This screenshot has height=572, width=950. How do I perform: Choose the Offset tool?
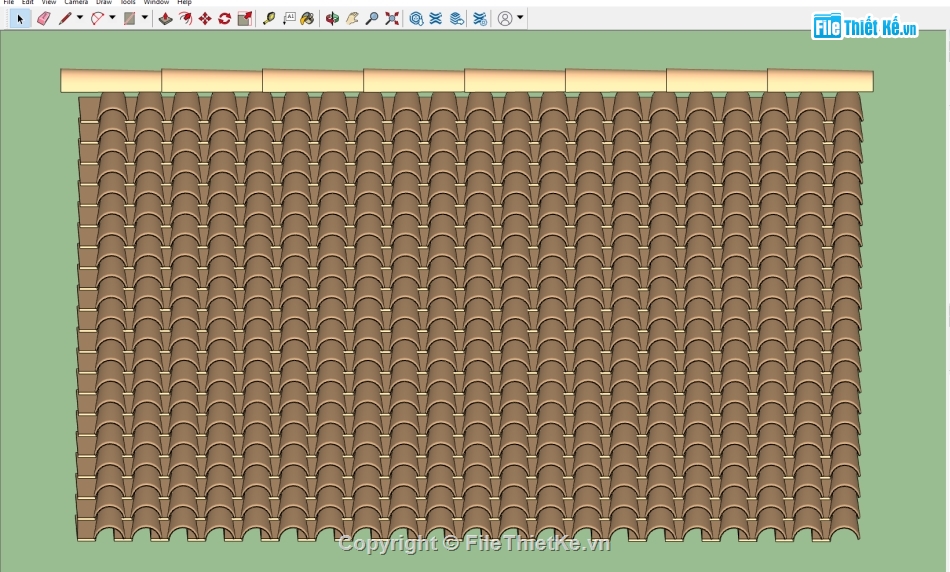coord(185,19)
